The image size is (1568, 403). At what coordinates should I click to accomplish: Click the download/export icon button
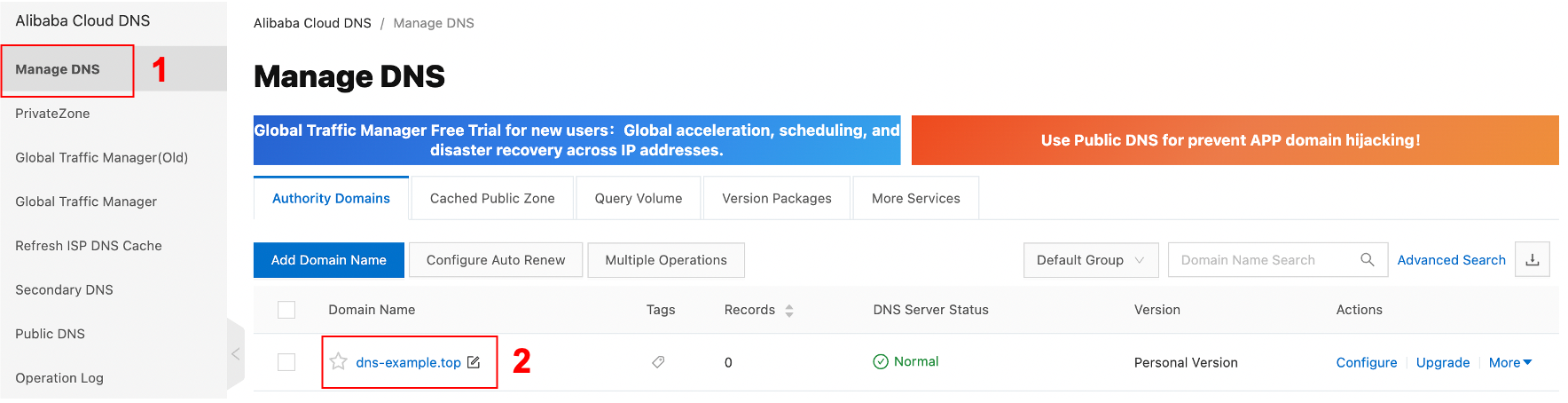click(1532, 260)
